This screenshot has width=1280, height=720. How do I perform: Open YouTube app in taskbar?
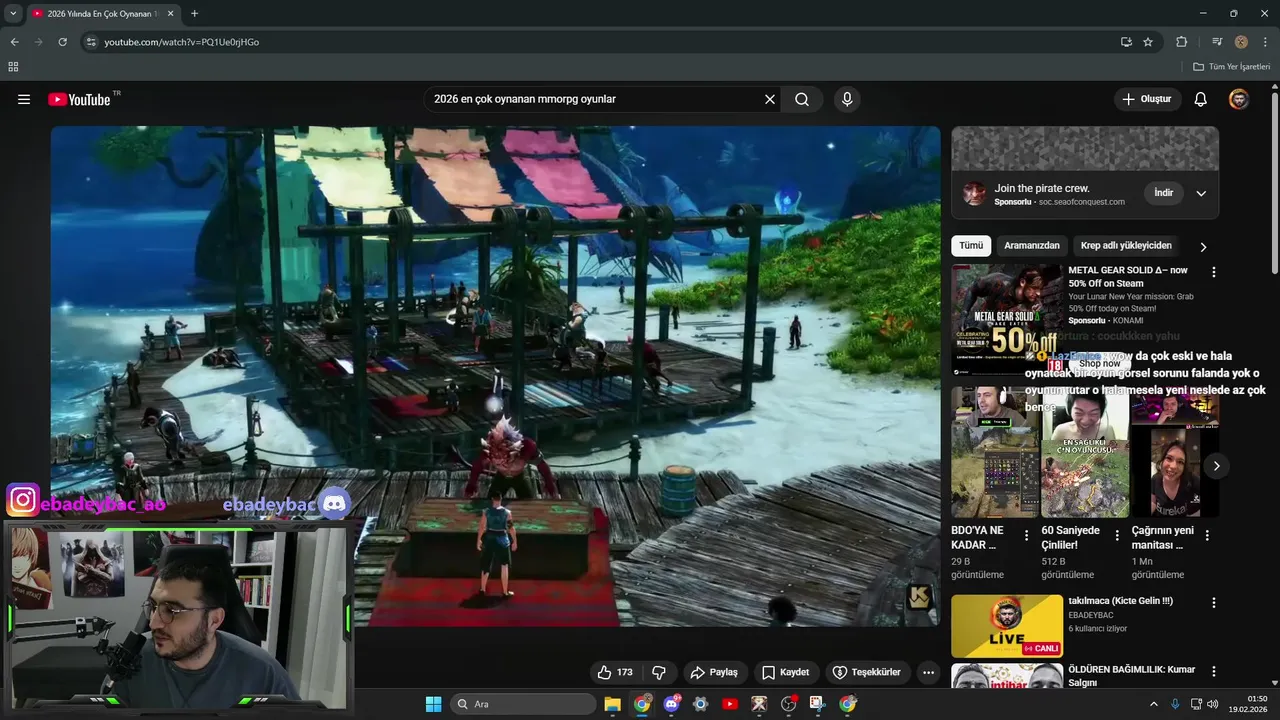tap(730, 704)
